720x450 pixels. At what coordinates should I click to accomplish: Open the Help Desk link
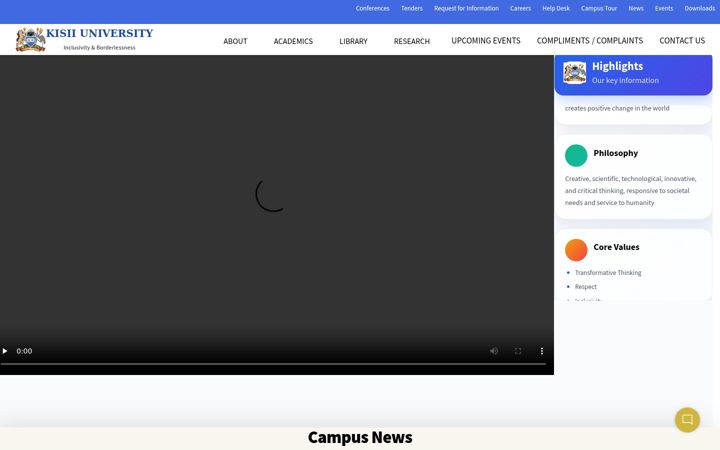point(556,8)
